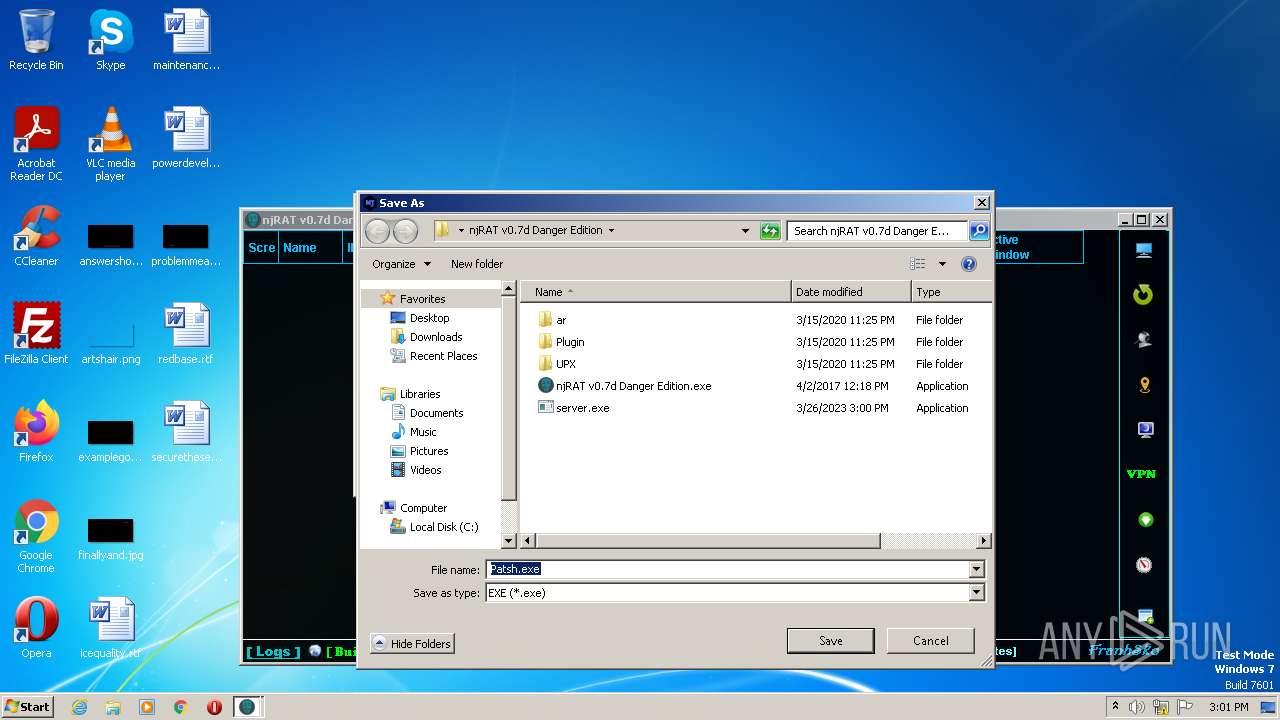The image size is (1280, 720).
Task: Open the help icon in the dialog toolbar
Action: (968, 264)
